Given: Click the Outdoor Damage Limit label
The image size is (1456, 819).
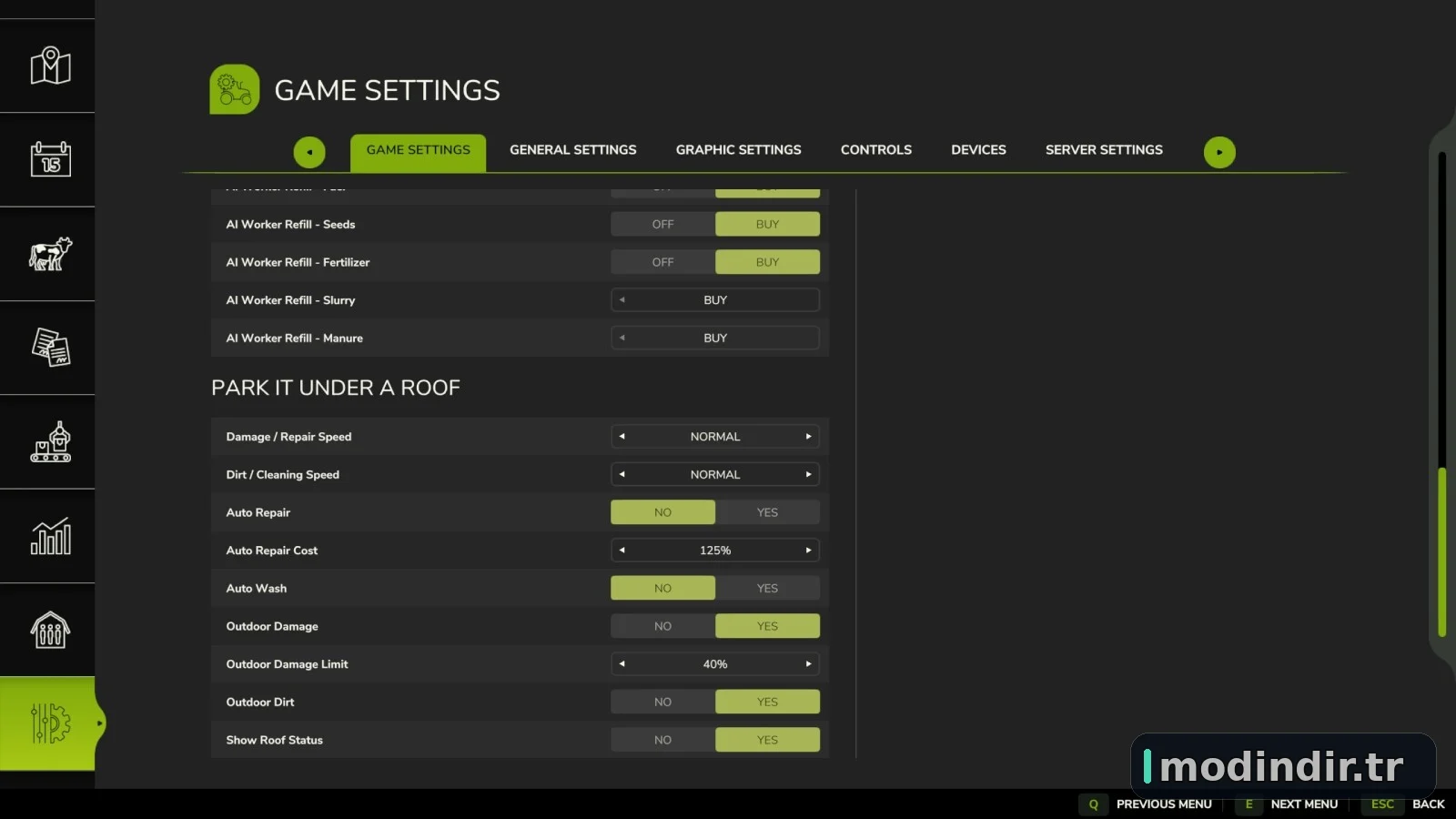Looking at the screenshot, I should [287, 664].
